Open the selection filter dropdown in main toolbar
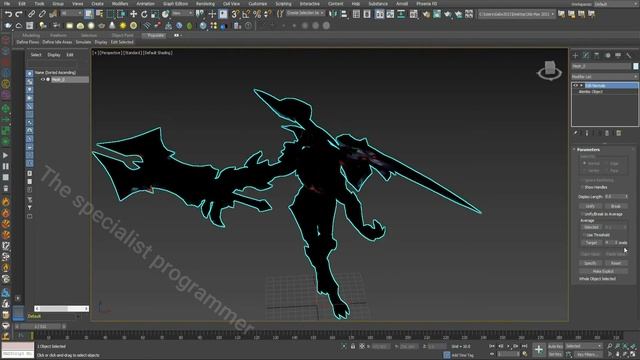The image size is (640, 360). click(71, 13)
